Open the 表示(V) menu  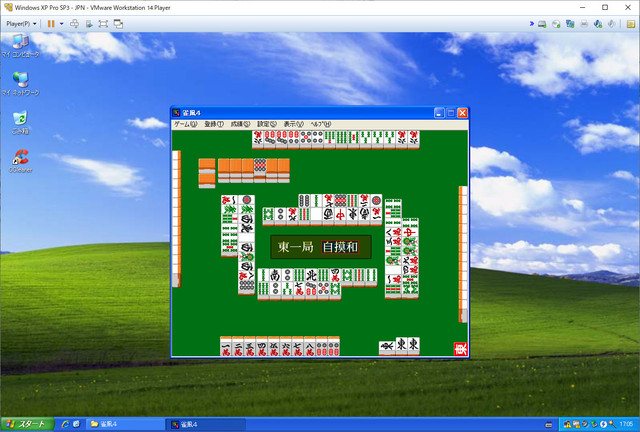point(294,124)
